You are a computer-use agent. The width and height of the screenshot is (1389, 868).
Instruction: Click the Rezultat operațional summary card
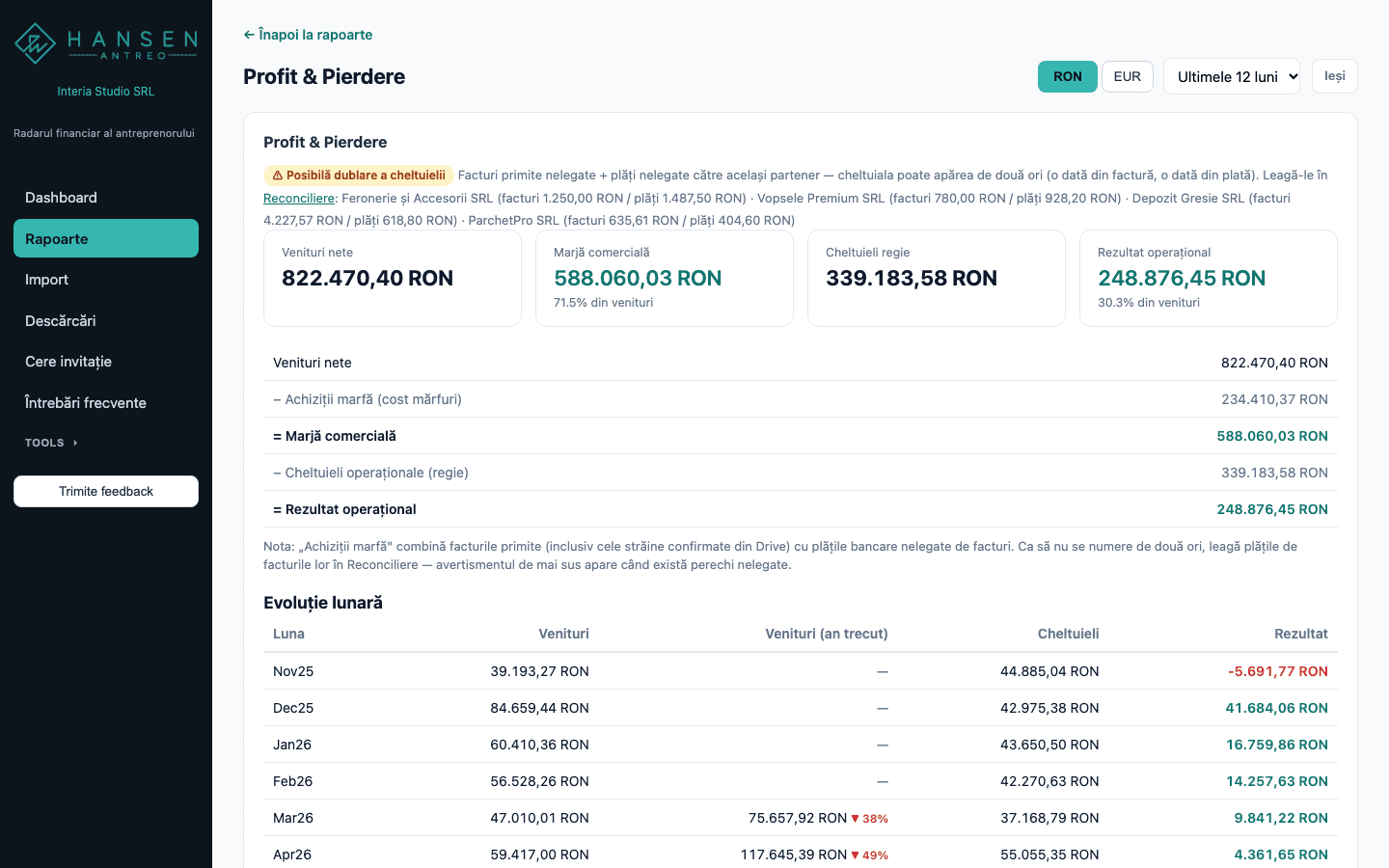point(1209,278)
